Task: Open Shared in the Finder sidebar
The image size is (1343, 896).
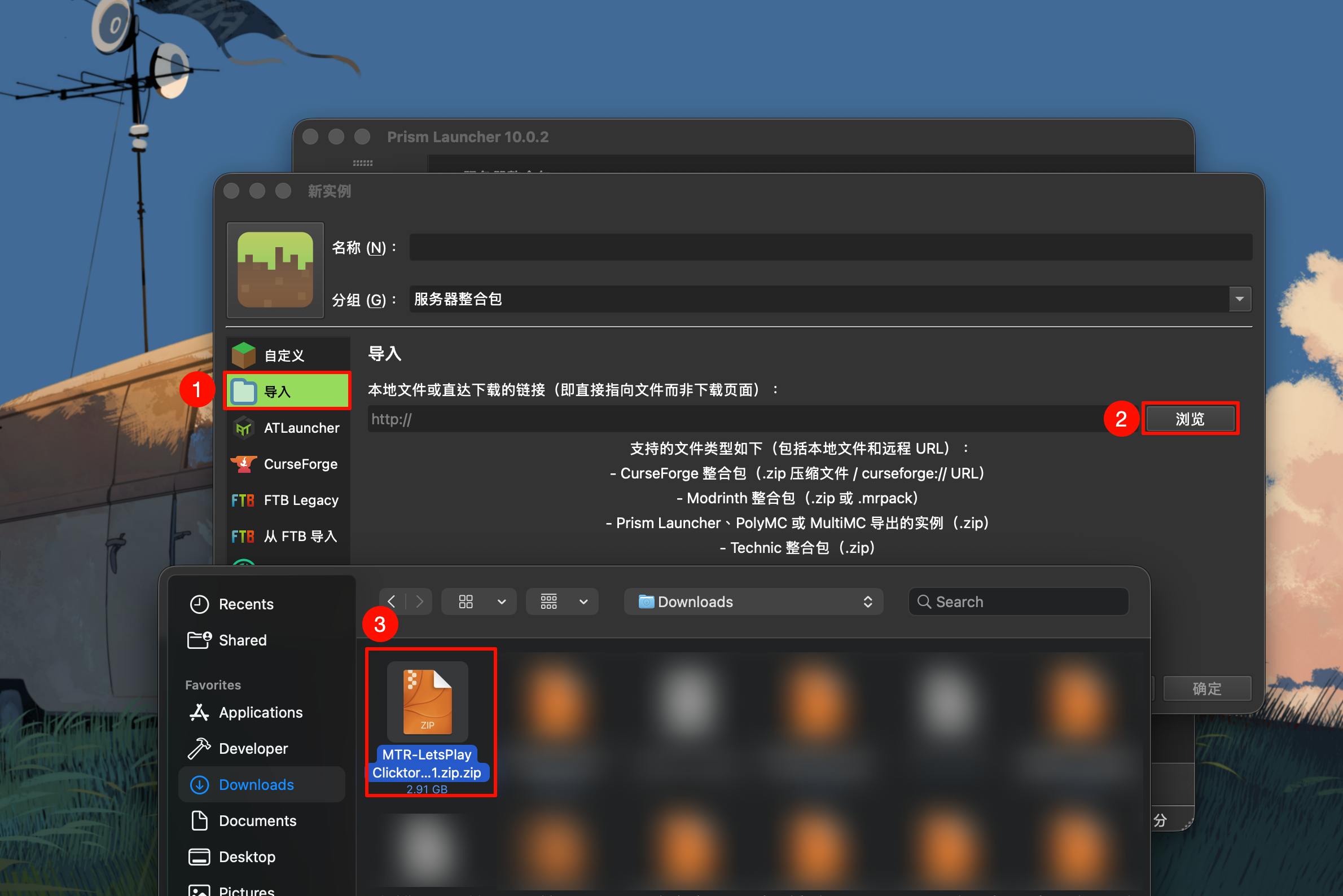Action: 242,640
